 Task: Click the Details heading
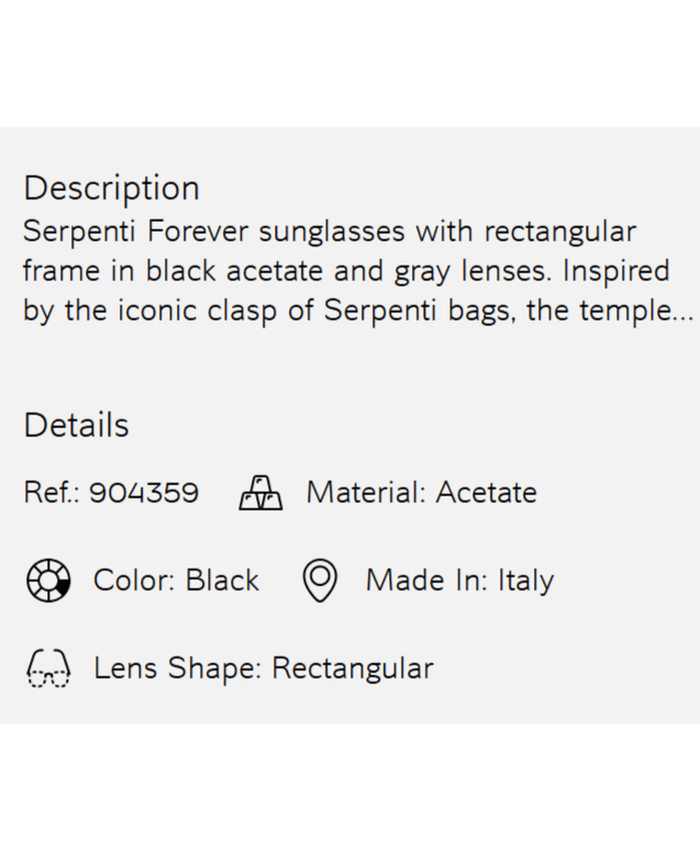(76, 425)
